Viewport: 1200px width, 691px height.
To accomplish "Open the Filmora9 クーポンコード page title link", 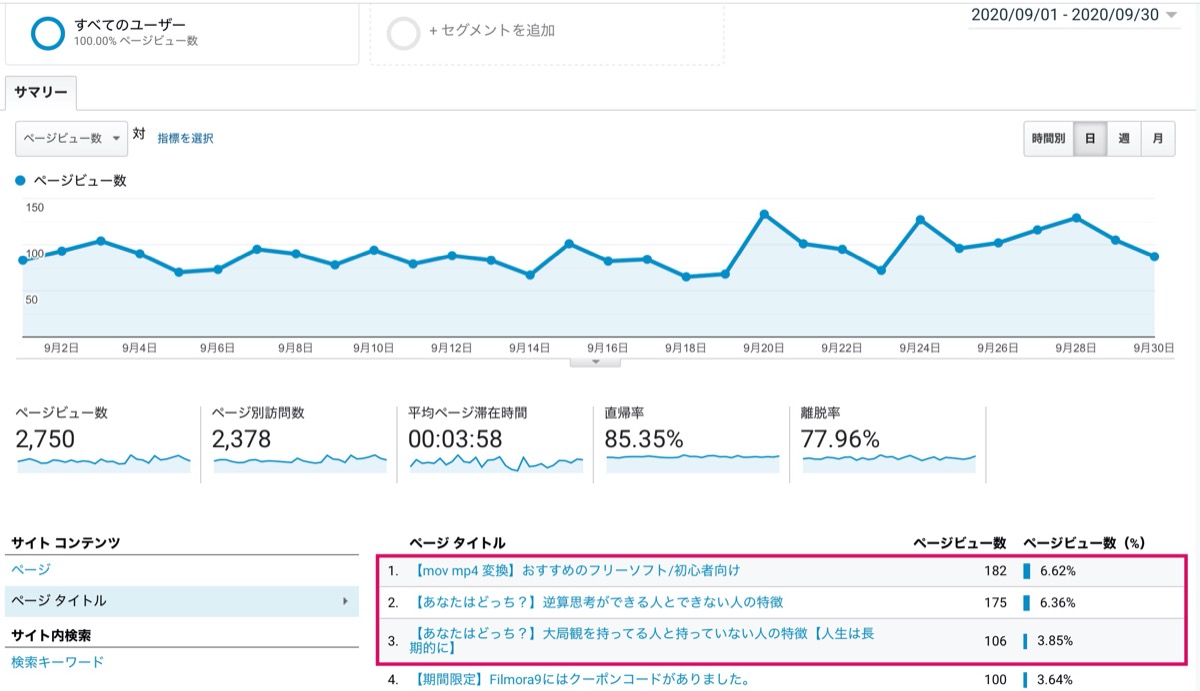I will tap(581, 680).
